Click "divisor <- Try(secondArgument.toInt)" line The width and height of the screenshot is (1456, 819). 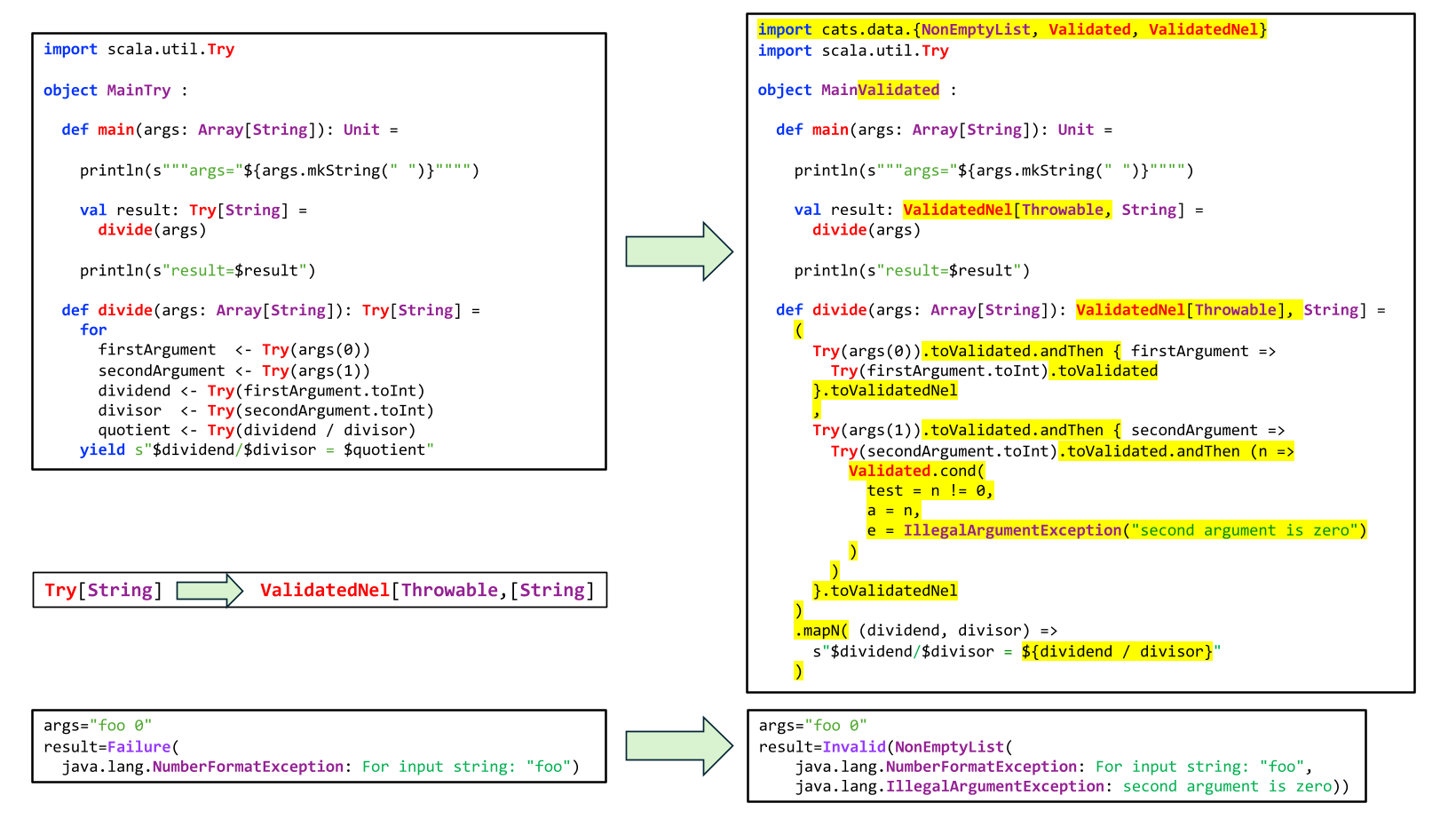click(266, 410)
